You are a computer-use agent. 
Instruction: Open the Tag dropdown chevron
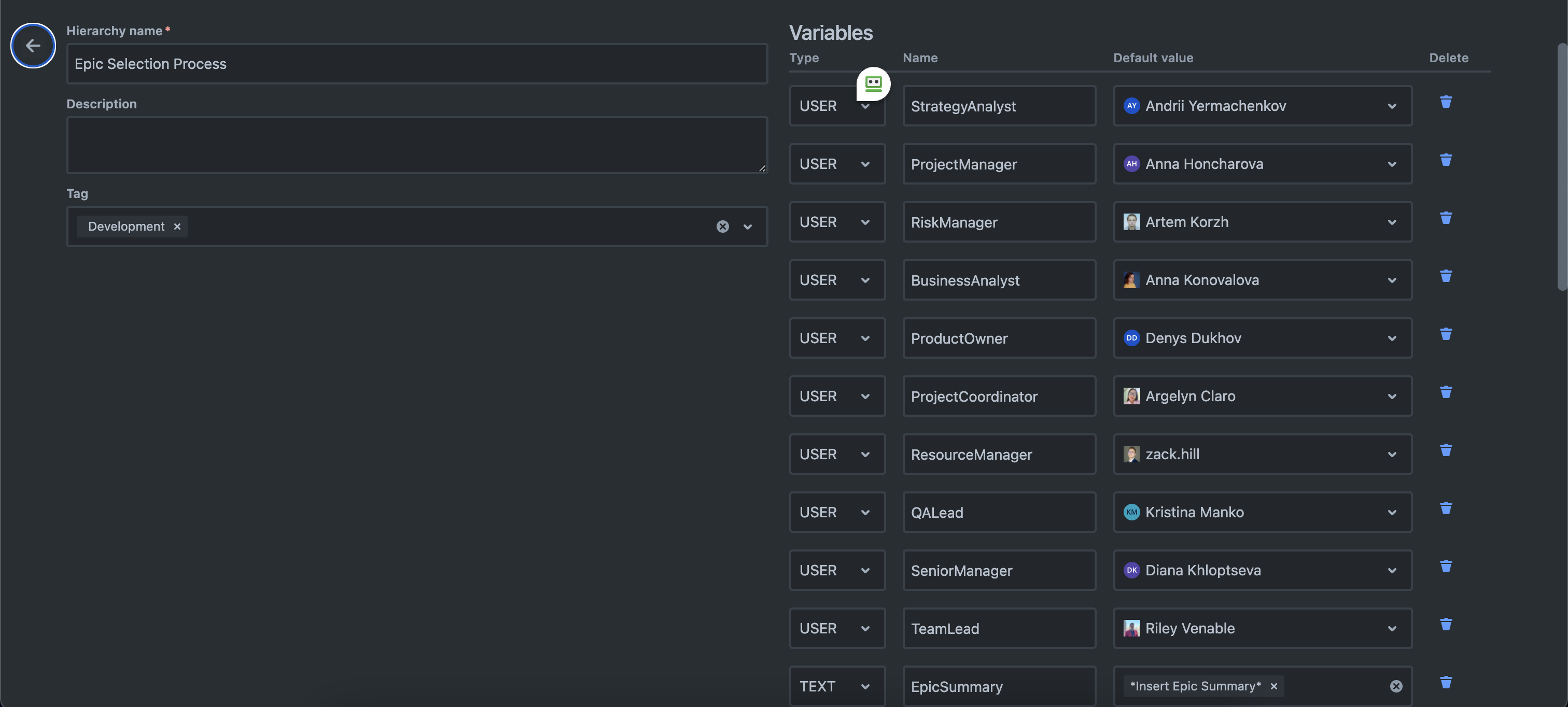click(748, 227)
